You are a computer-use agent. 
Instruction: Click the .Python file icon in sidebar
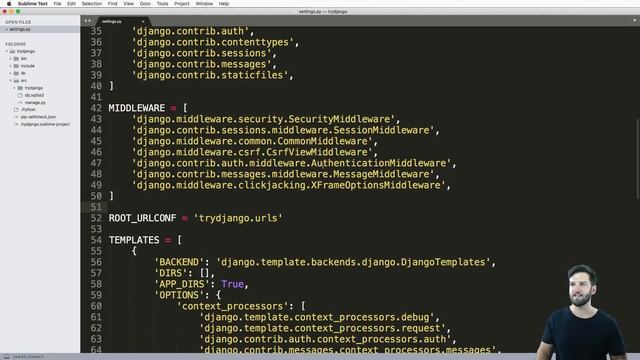(x=16, y=109)
